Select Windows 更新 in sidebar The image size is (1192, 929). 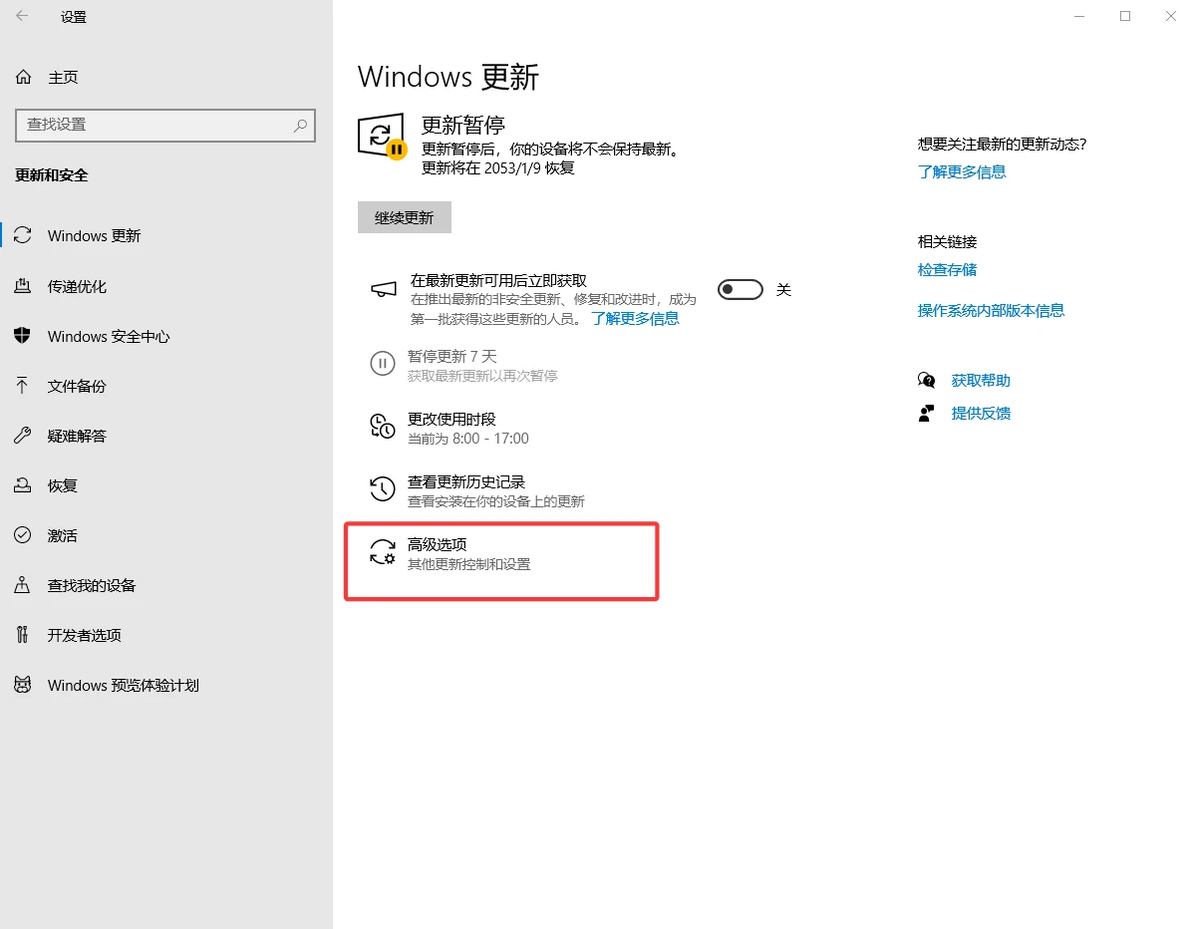coord(94,236)
